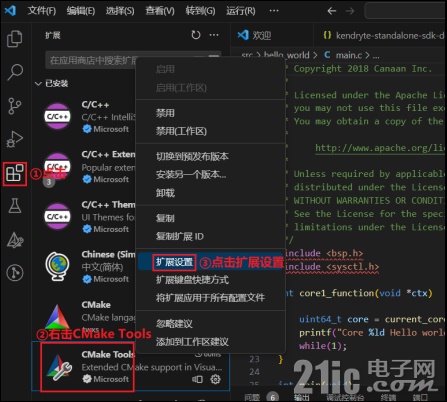
Task: Collapse the 已安装 section
Action: (x=52, y=83)
